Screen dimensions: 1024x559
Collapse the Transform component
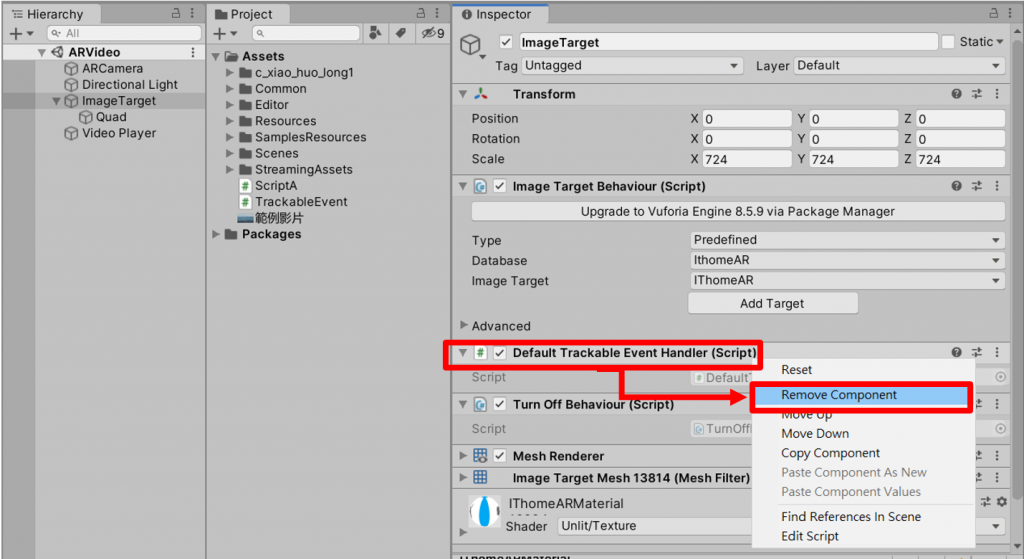463,94
